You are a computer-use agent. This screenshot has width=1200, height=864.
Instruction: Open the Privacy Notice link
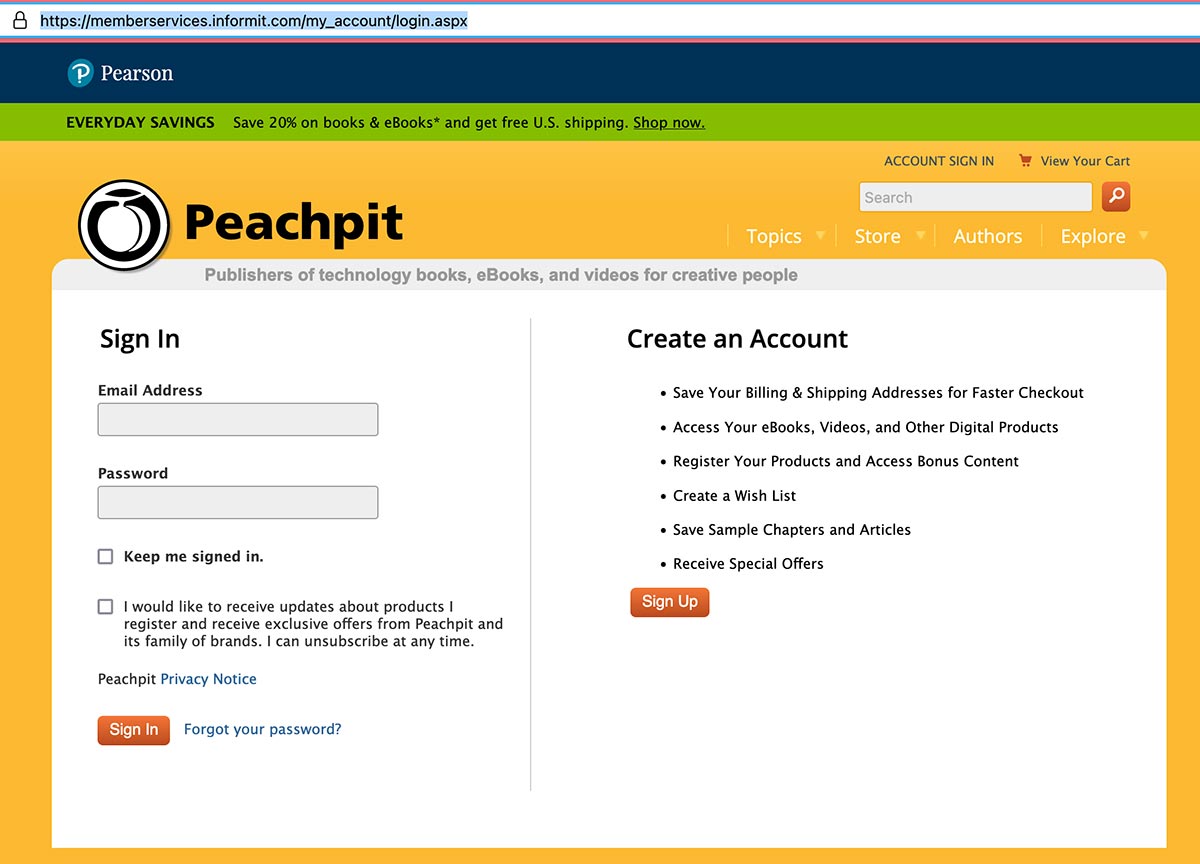coord(208,679)
